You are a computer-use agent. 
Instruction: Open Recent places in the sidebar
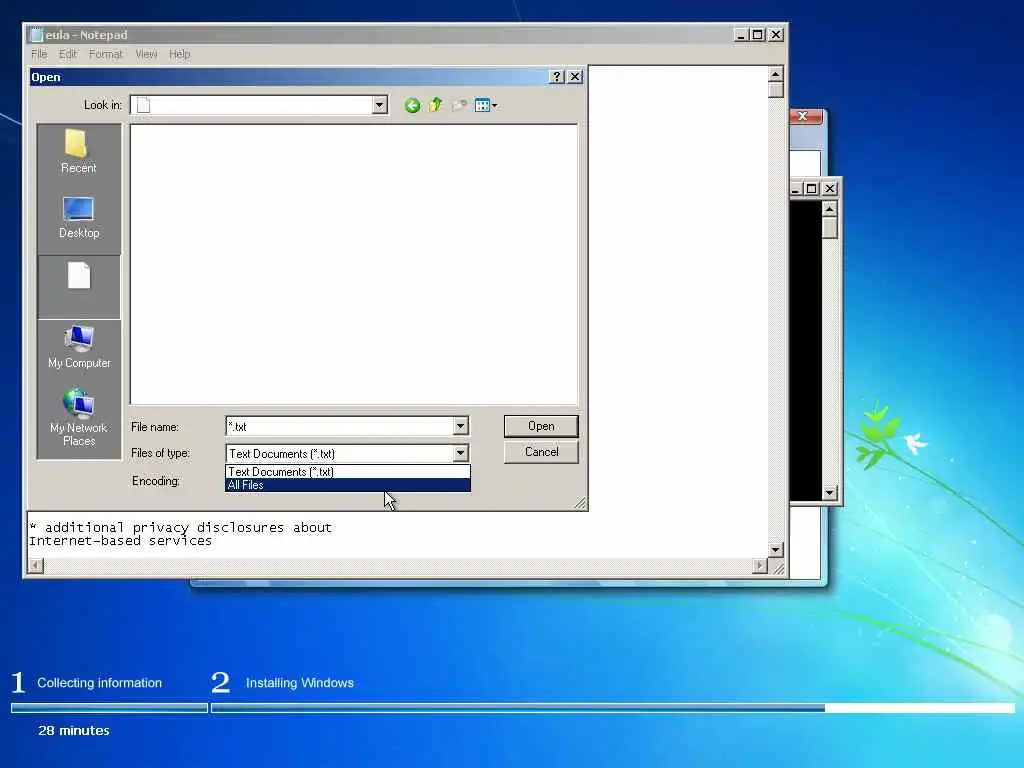[78, 152]
